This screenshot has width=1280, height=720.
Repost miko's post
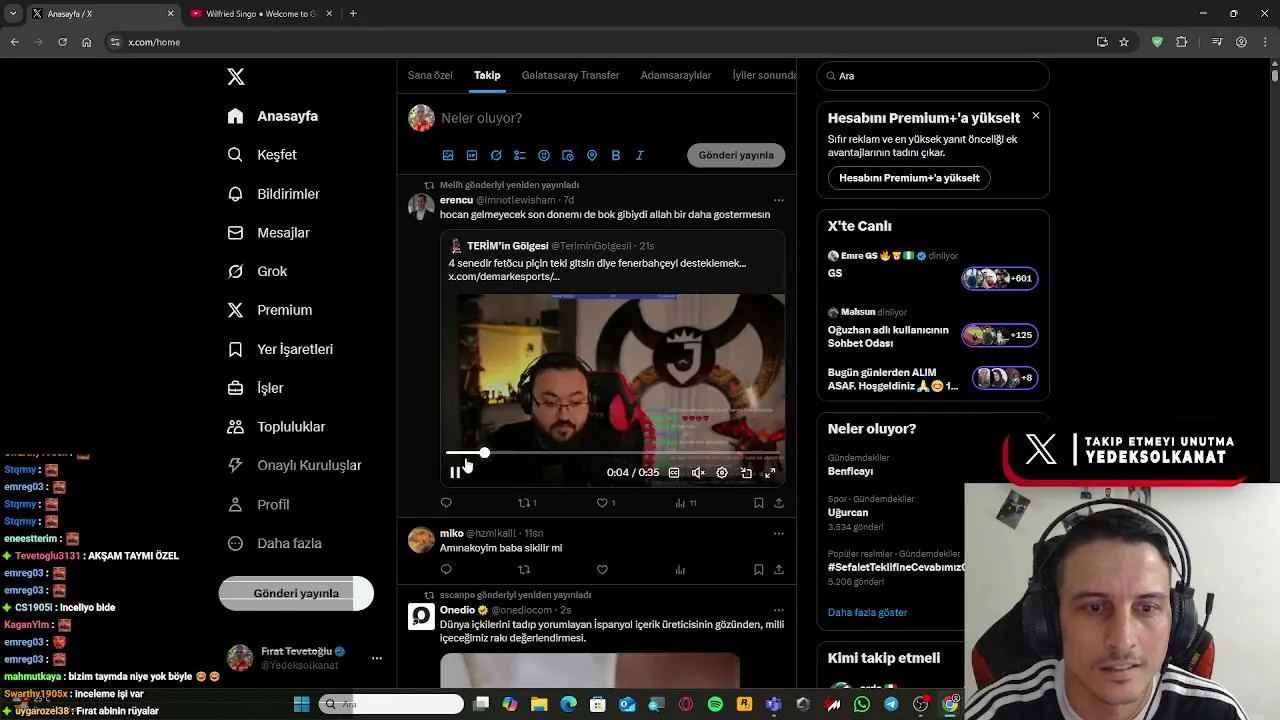(x=524, y=569)
